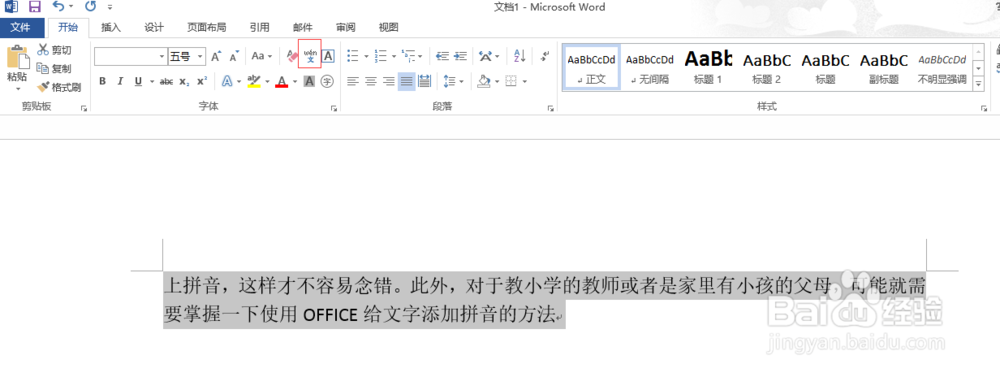Toggle subscript x₂ formatting

coord(184,81)
